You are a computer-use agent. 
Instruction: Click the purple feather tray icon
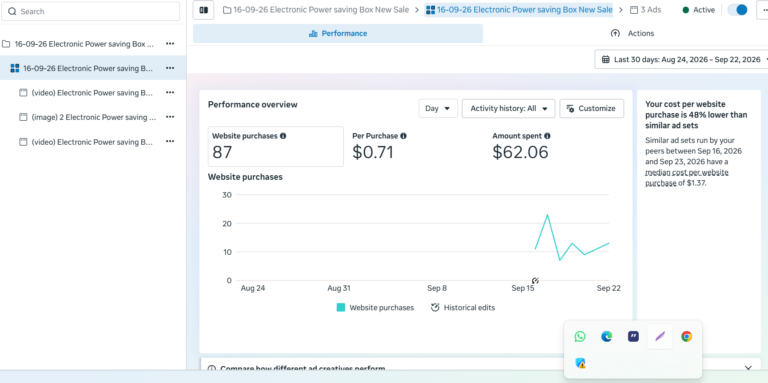660,336
